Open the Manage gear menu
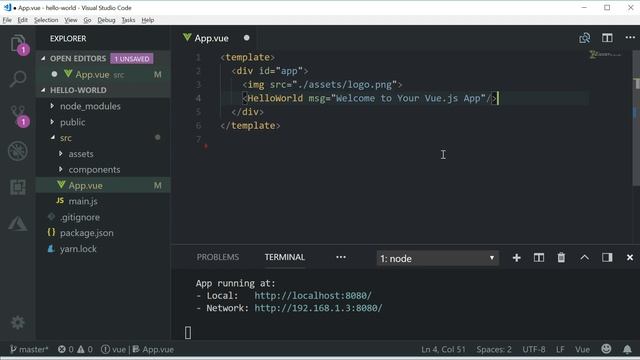Viewport: 640px width, 360px height. click(x=18, y=323)
